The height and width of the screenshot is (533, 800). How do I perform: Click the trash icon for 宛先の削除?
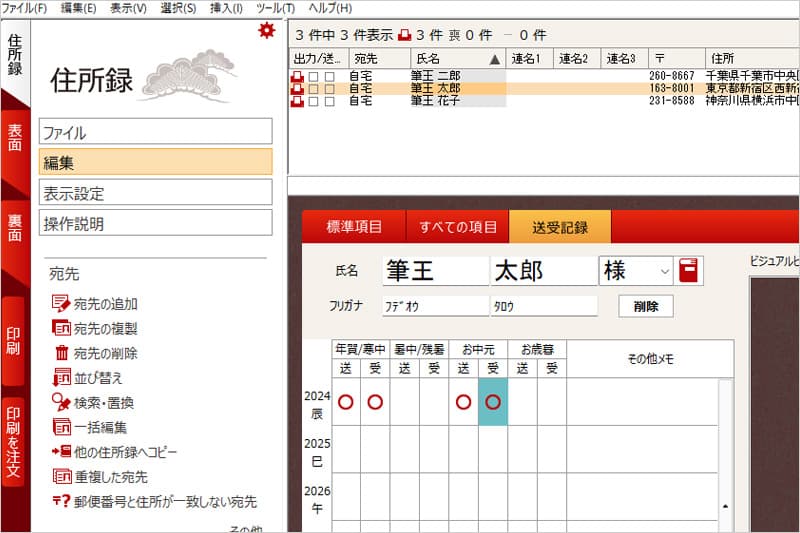pyautogui.click(x=62, y=352)
